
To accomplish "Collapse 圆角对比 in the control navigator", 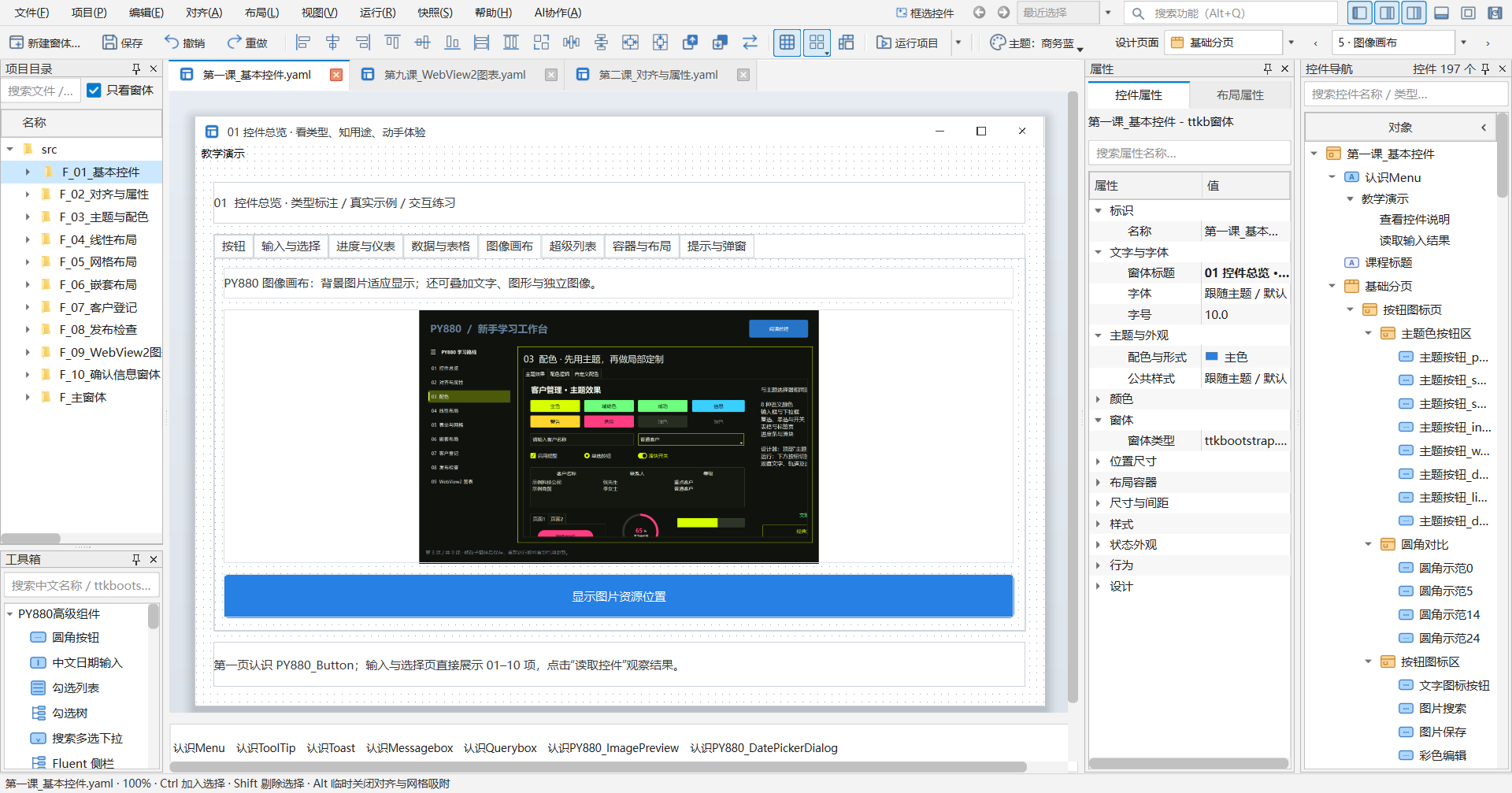I will (1369, 544).
